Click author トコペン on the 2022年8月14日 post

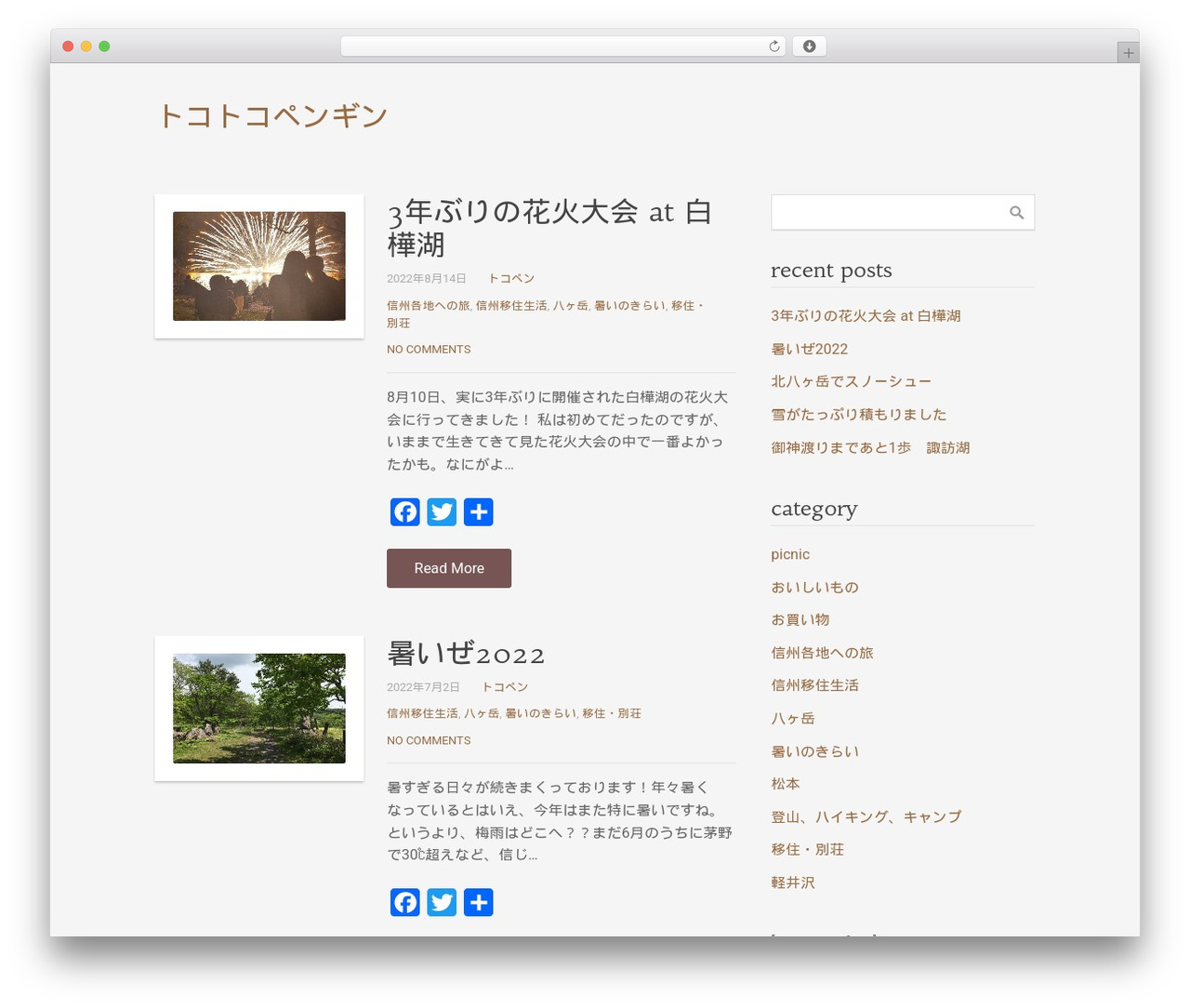[x=511, y=278]
